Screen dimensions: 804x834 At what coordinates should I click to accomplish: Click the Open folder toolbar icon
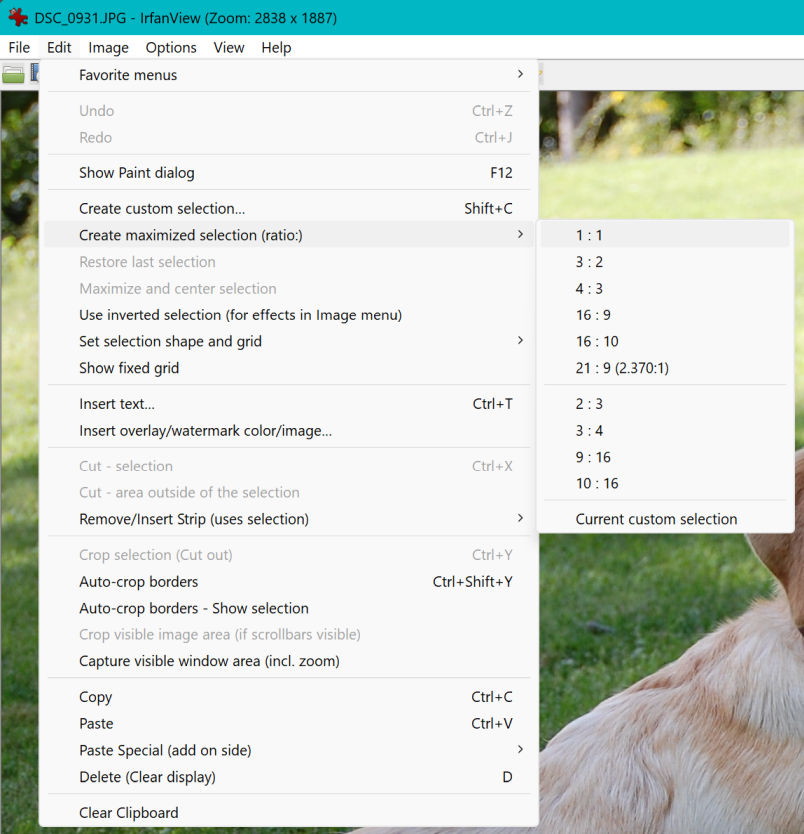(13, 74)
